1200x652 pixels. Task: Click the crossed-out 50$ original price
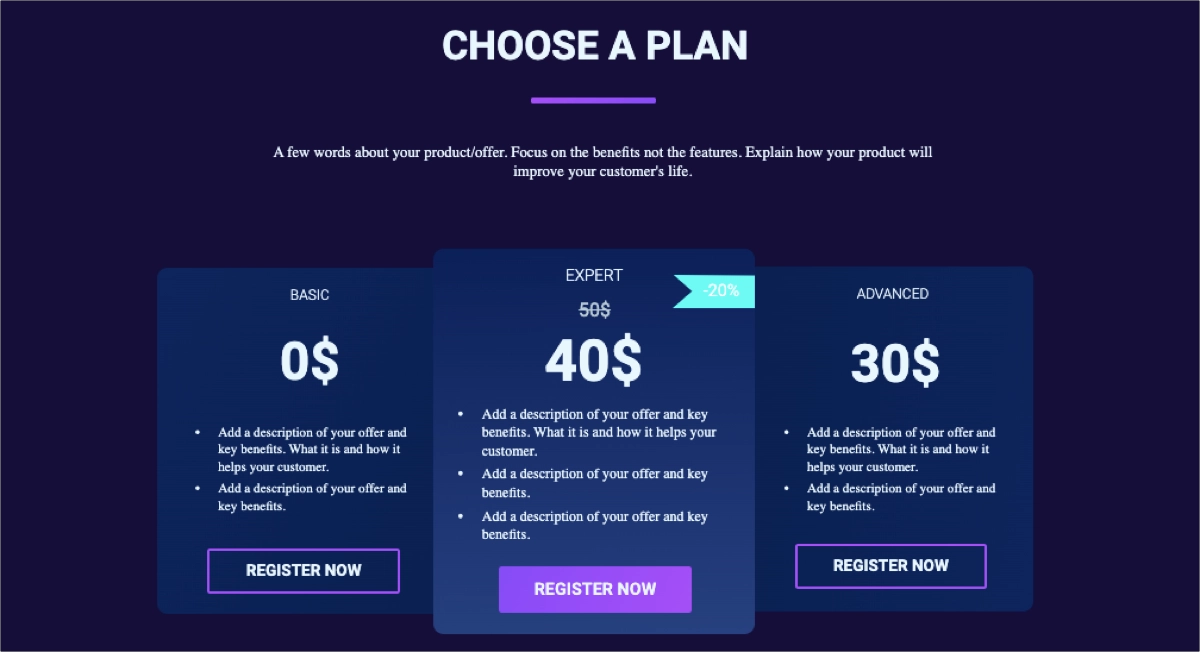[x=593, y=310]
